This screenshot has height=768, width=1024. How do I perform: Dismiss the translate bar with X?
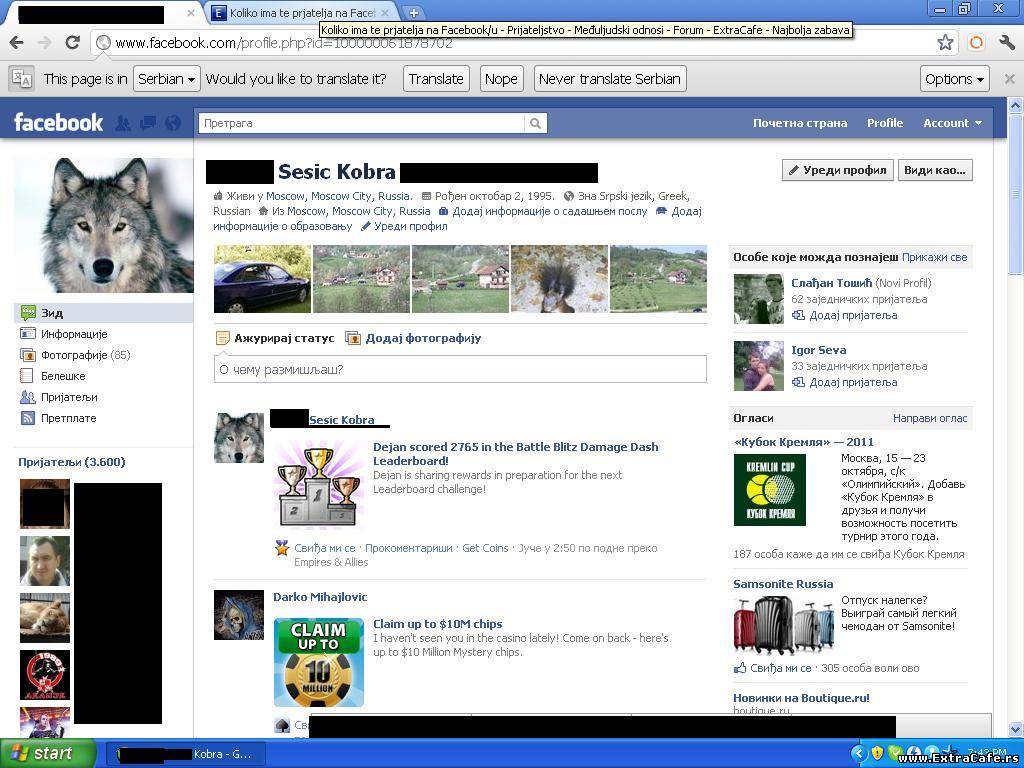click(x=1009, y=79)
